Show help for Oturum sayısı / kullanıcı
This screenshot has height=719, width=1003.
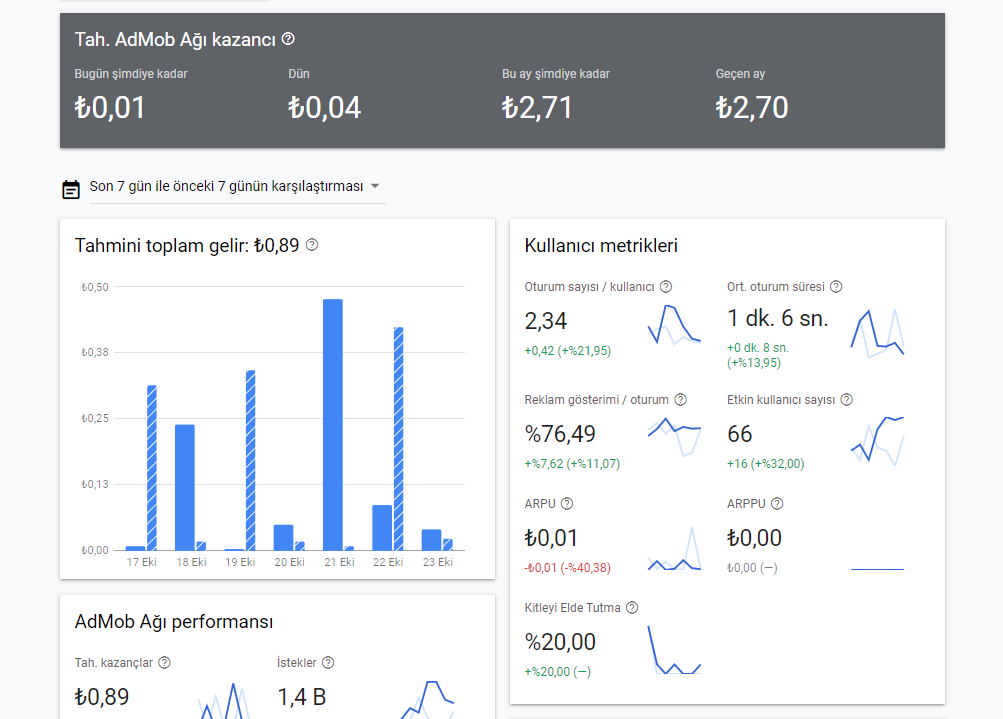click(666, 287)
